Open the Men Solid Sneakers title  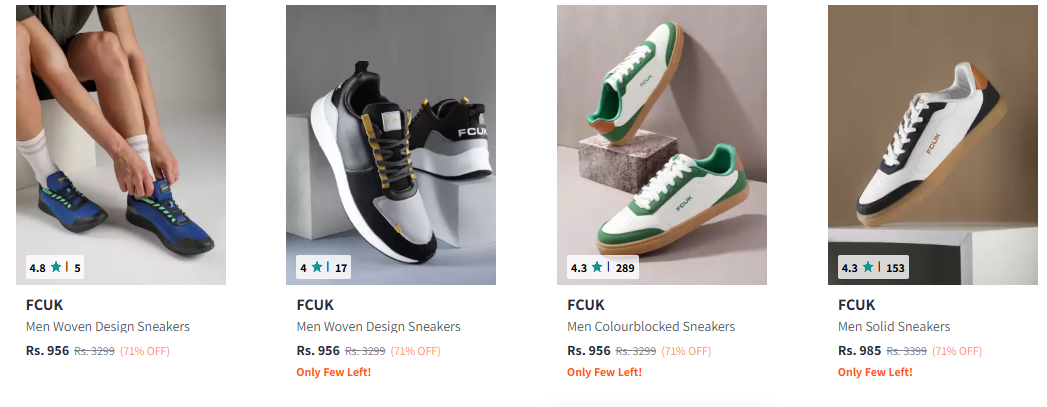[x=894, y=327]
